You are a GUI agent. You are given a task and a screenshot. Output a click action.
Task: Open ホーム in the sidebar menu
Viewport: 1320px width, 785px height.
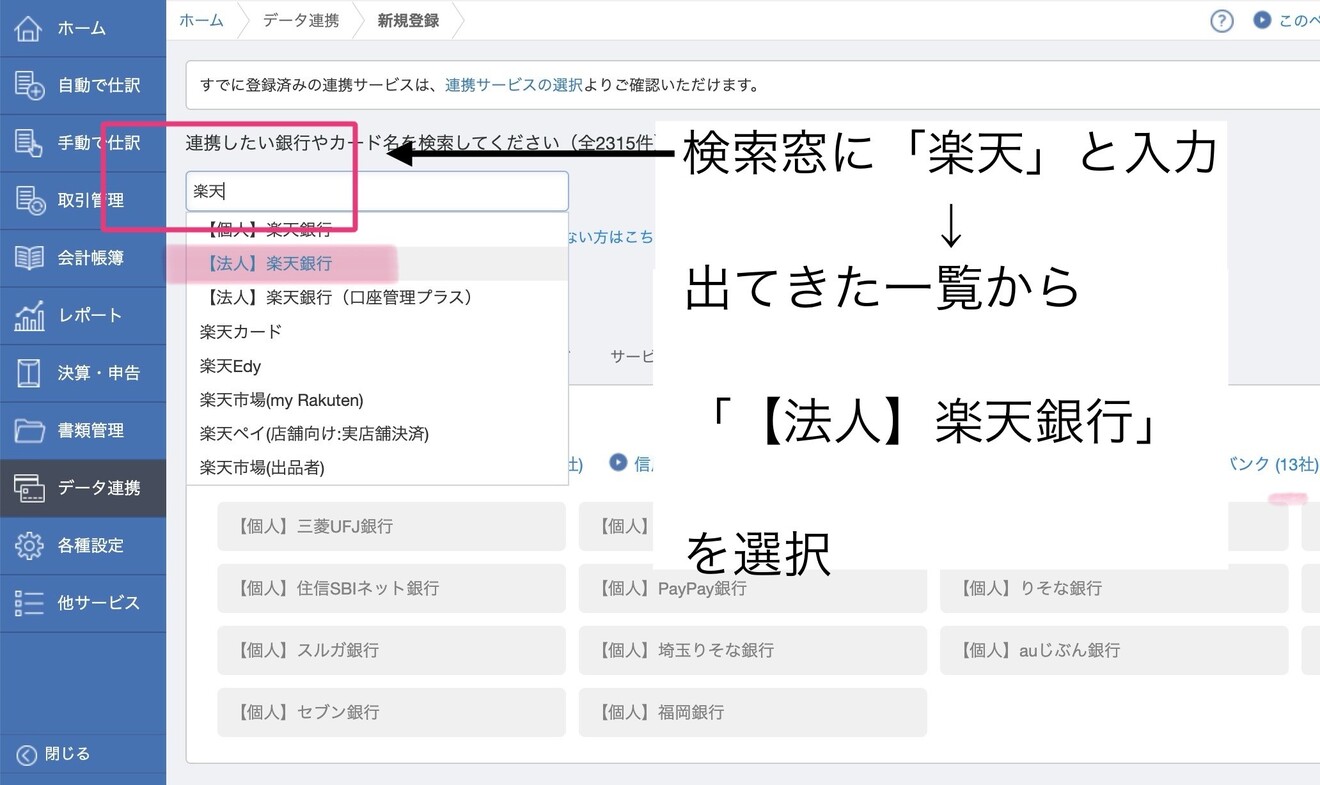coord(83,28)
